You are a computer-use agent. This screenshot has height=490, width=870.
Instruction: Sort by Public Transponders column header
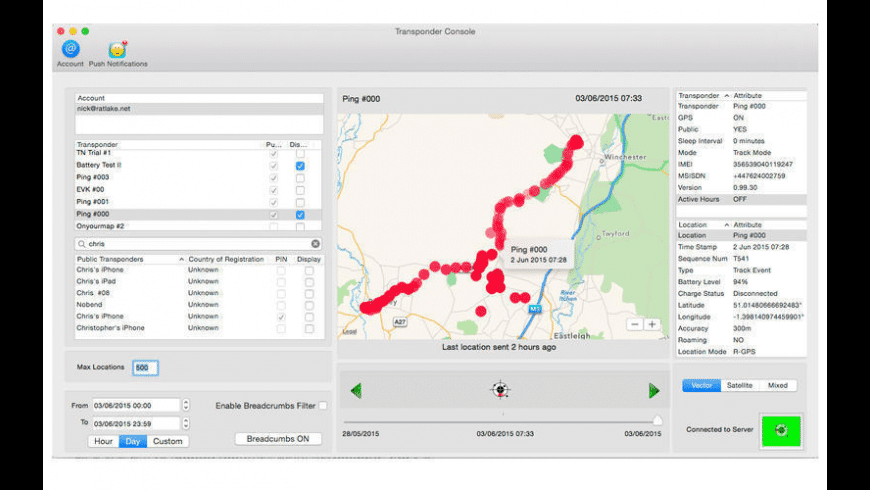(130, 259)
